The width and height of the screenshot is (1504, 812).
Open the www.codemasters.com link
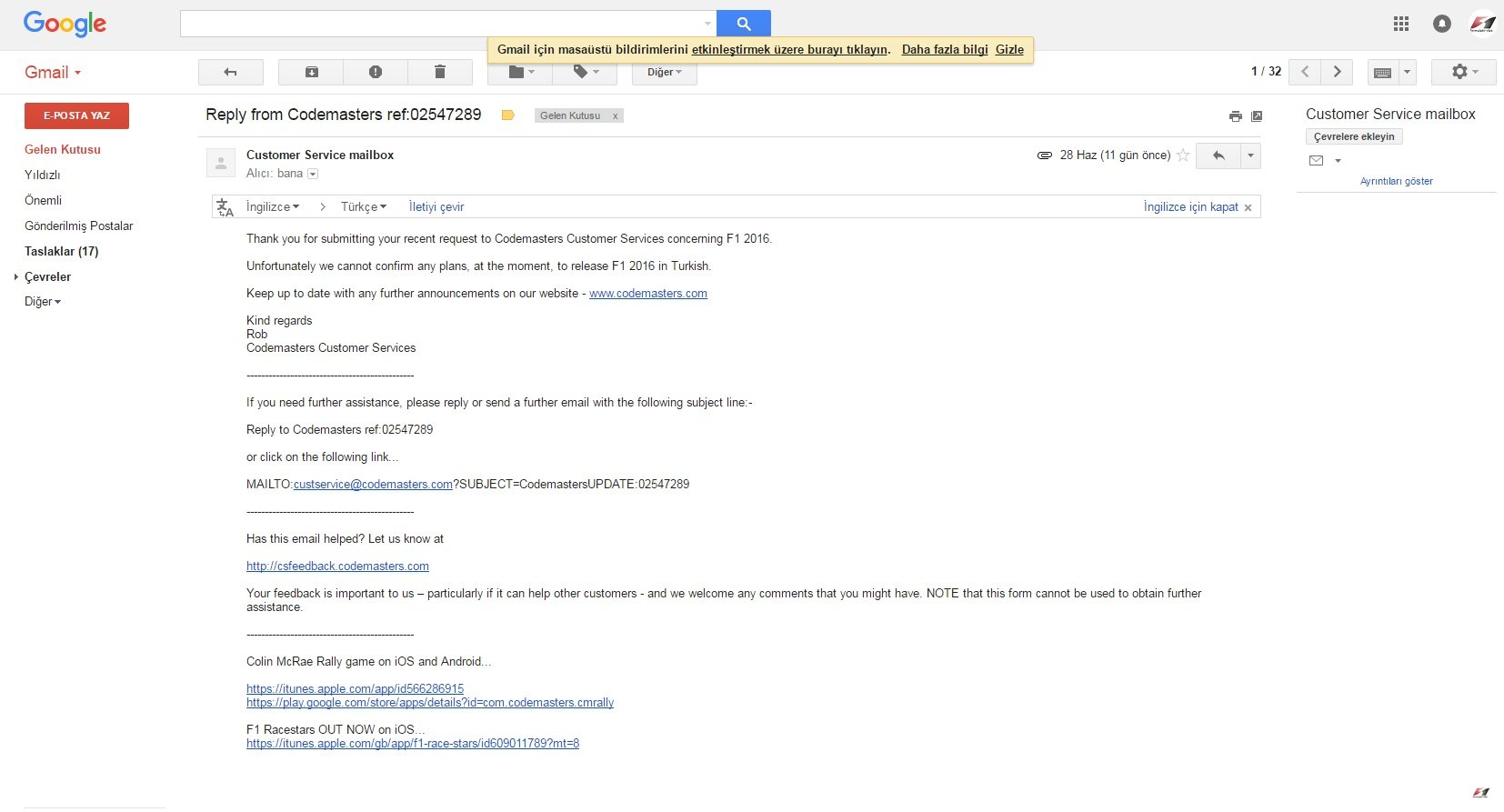647,294
